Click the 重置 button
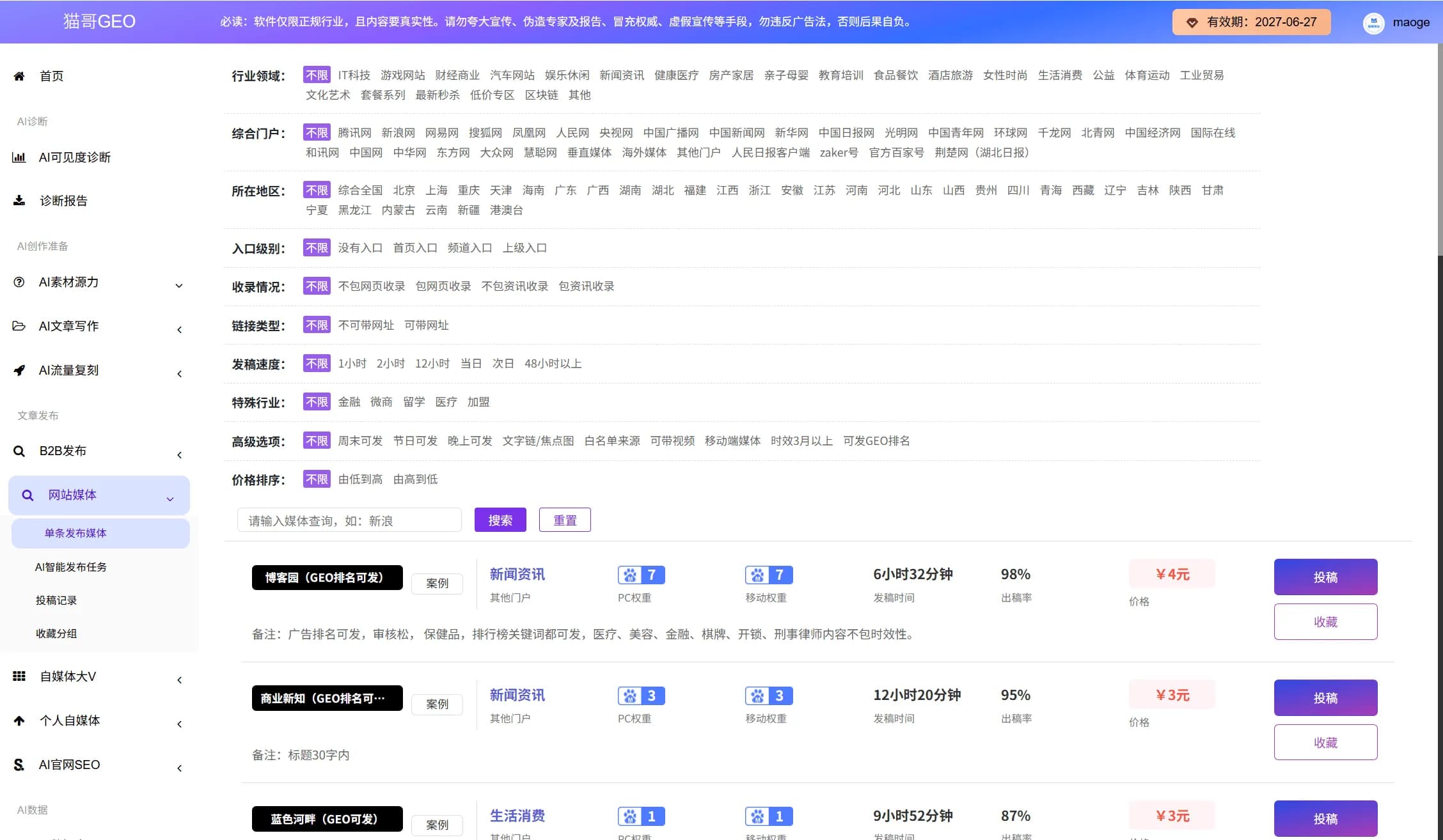 point(565,520)
